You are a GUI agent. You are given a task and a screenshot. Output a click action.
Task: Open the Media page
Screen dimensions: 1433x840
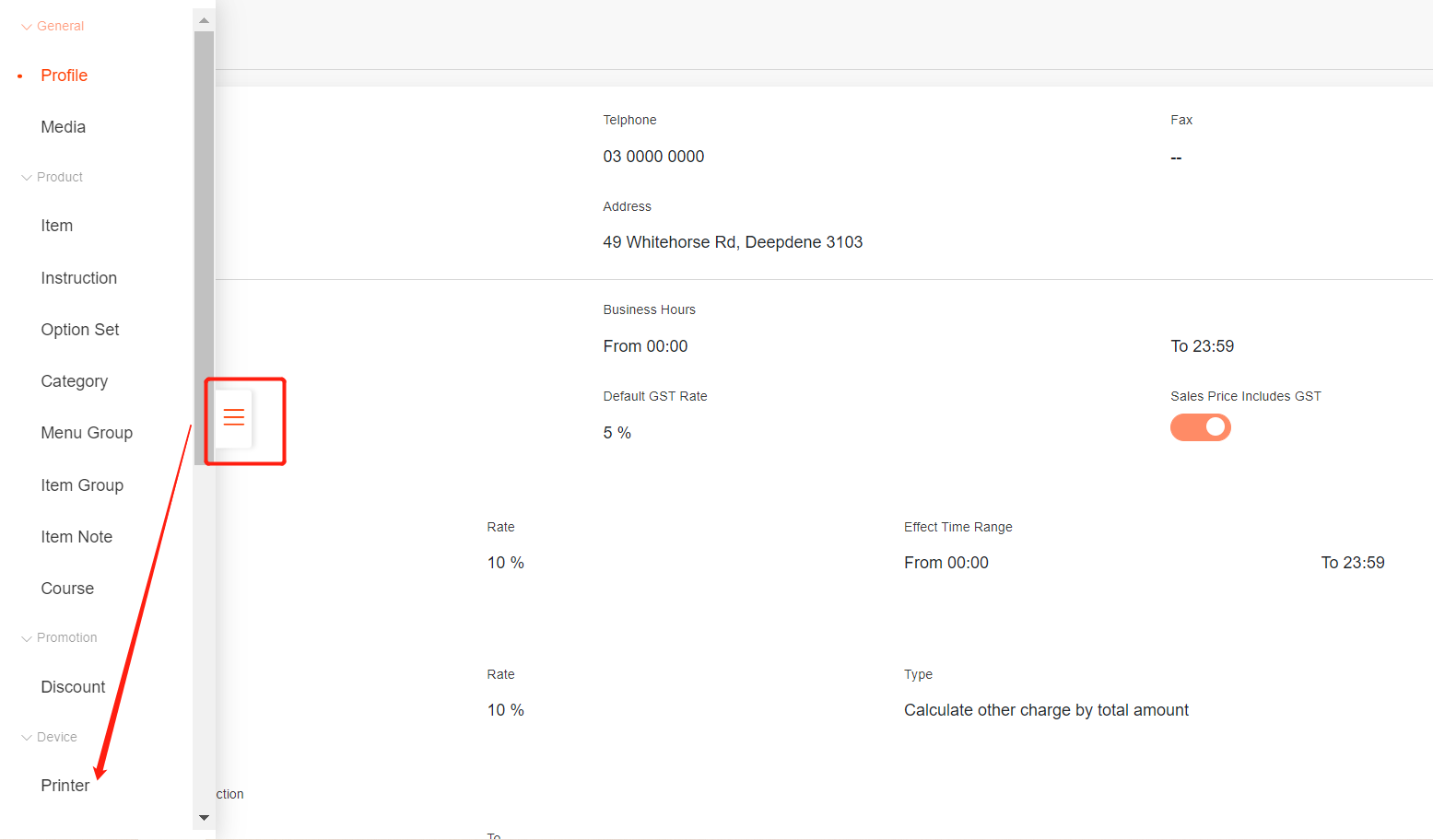64,127
